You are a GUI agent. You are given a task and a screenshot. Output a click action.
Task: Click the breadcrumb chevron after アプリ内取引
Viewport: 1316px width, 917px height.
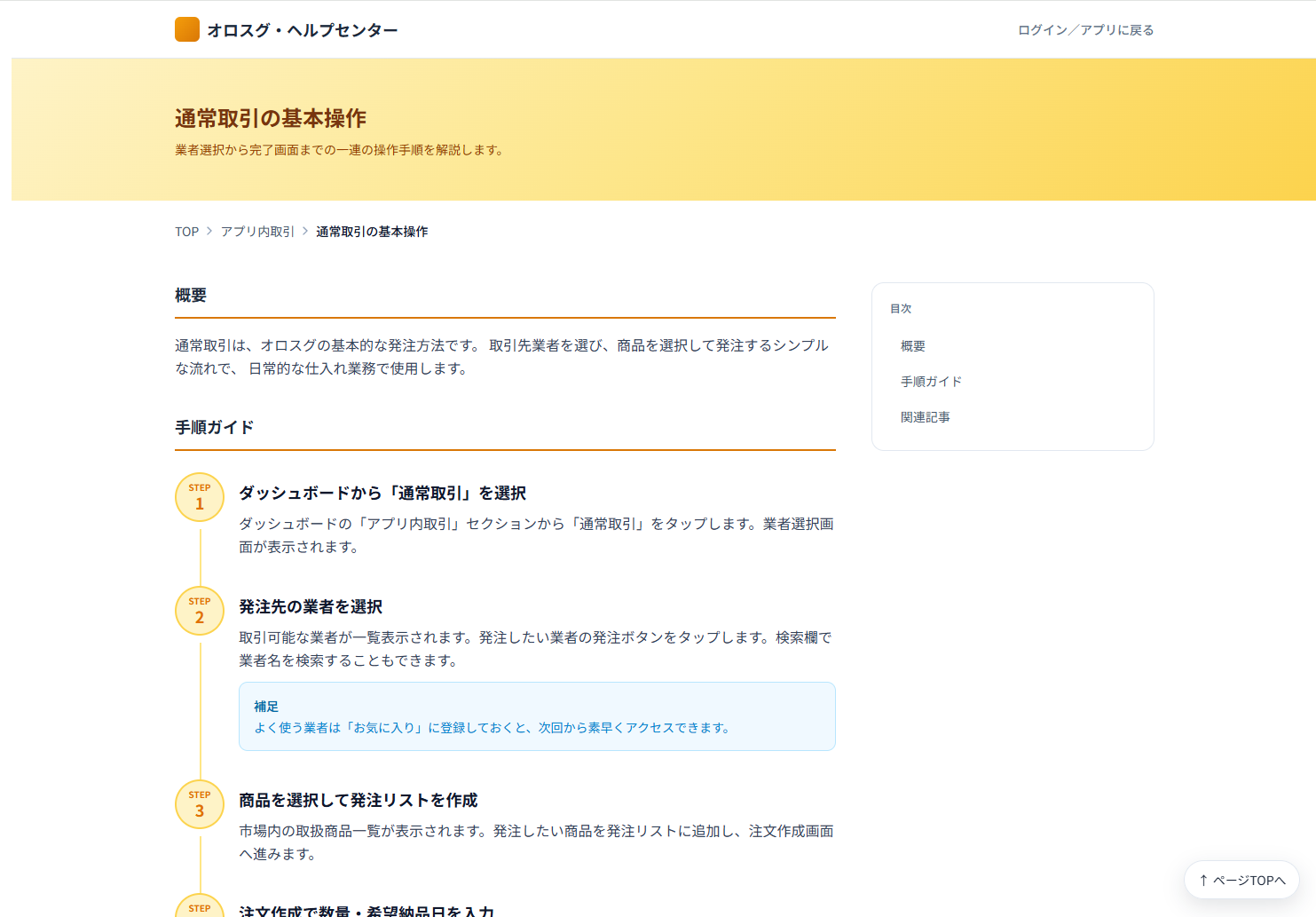[x=305, y=231]
